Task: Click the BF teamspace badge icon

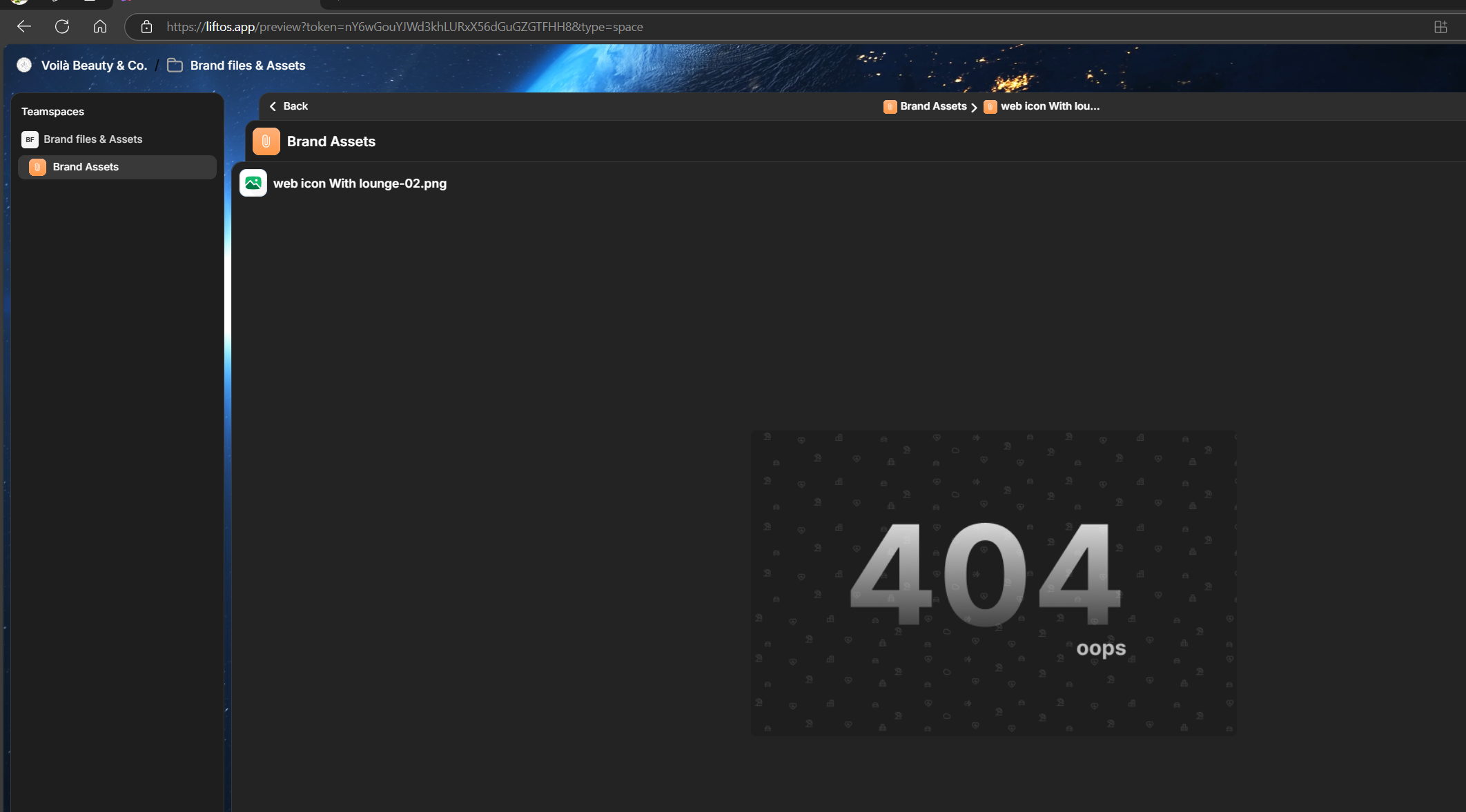Action: [30, 139]
